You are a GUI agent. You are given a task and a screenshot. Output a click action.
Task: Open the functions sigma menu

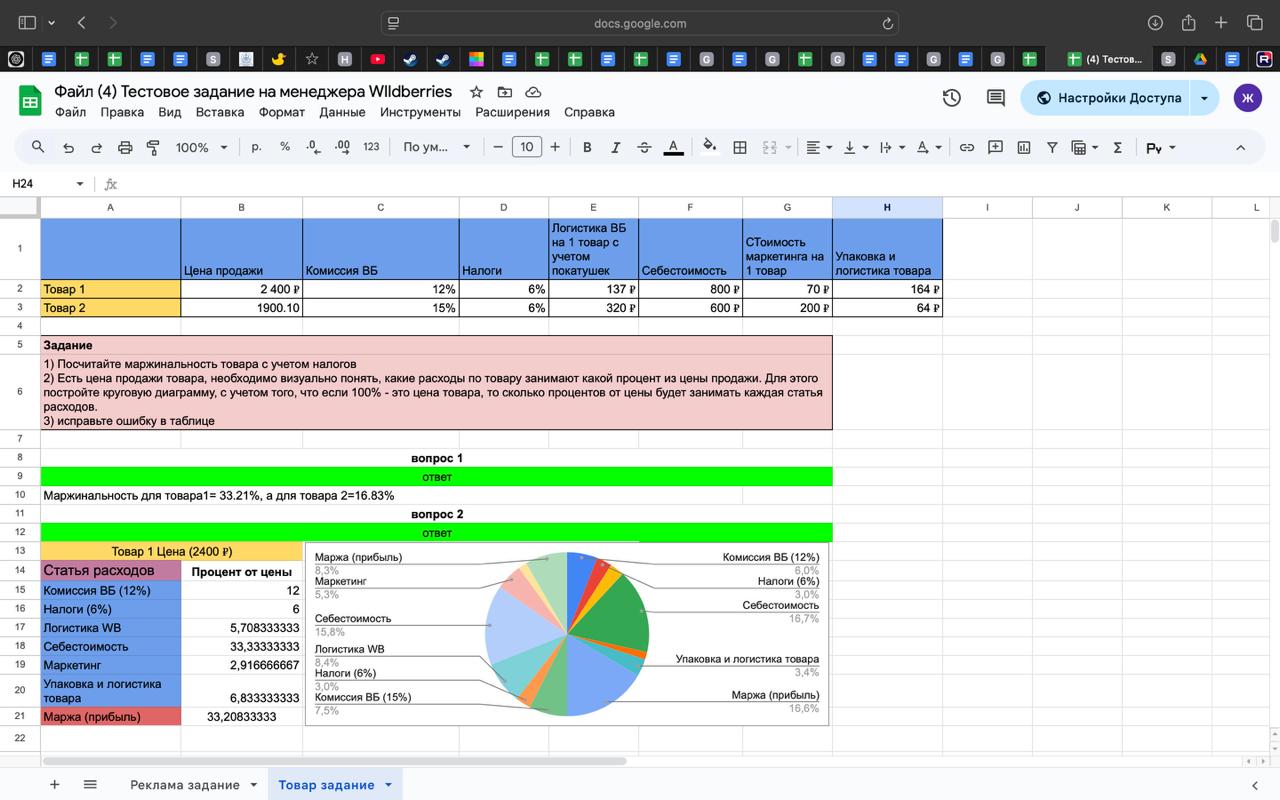coord(1117,147)
